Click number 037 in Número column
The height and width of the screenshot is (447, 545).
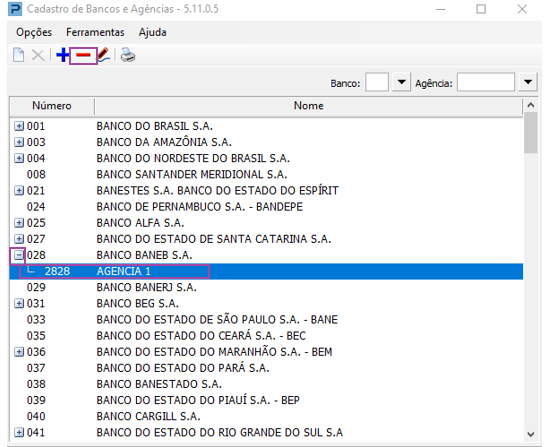pyautogui.click(x=36, y=368)
